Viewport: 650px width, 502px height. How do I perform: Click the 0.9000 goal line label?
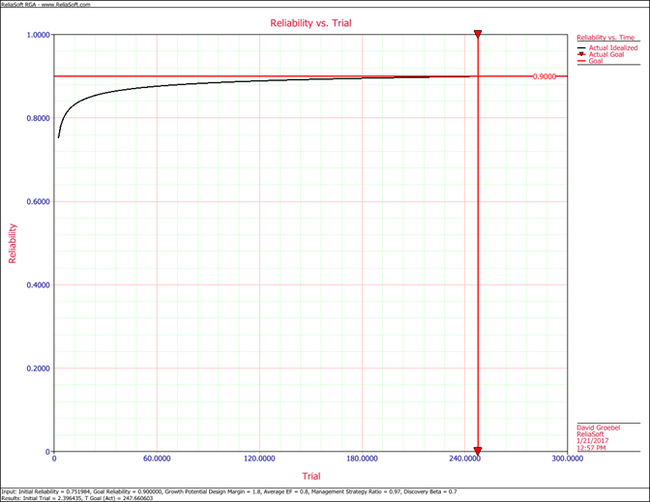544,76
